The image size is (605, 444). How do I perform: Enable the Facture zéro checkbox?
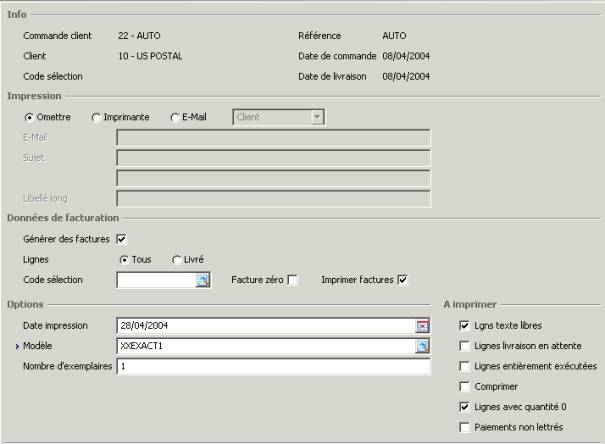coord(293,280)
